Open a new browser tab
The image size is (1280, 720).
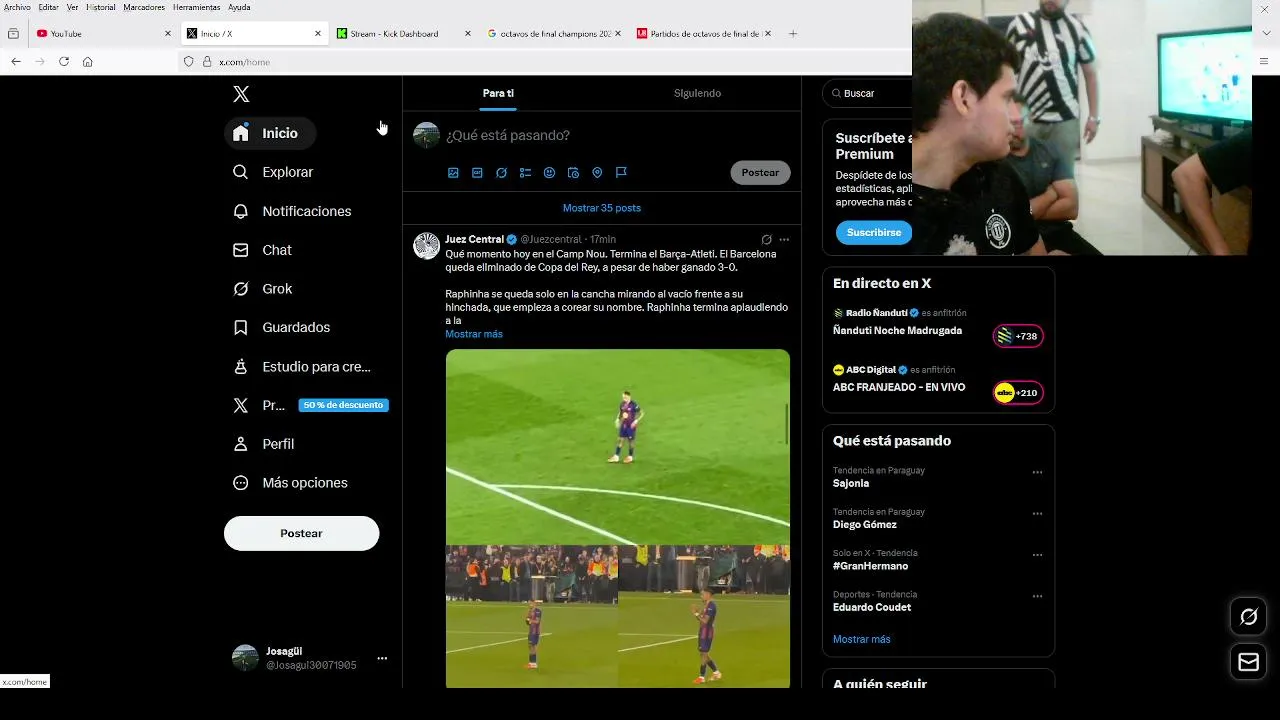click(793, 33)
